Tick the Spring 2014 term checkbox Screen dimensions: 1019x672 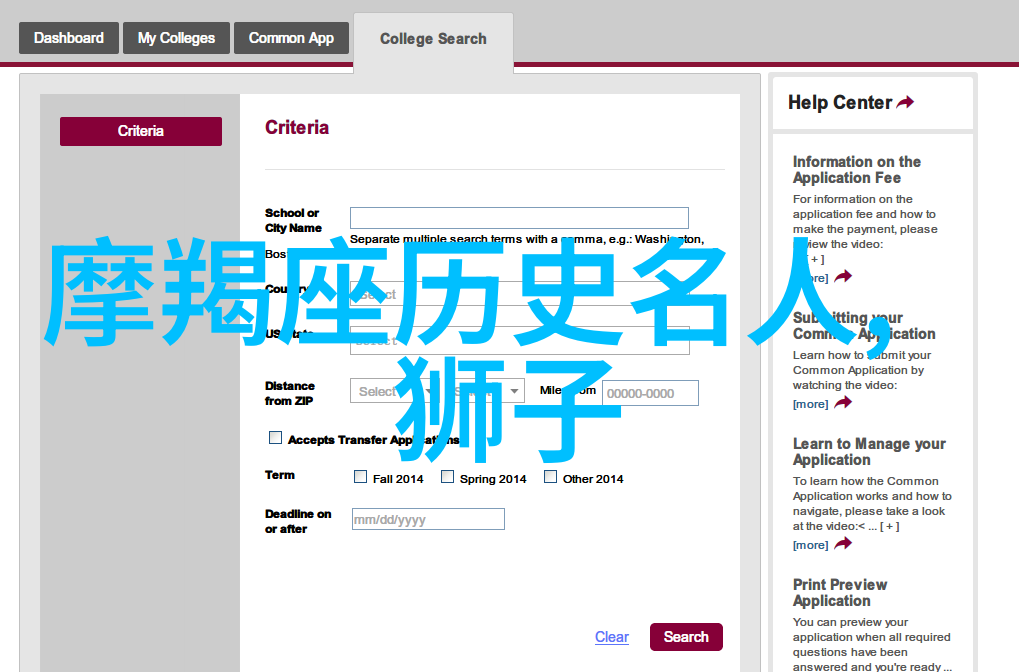(x=448, y=477)
